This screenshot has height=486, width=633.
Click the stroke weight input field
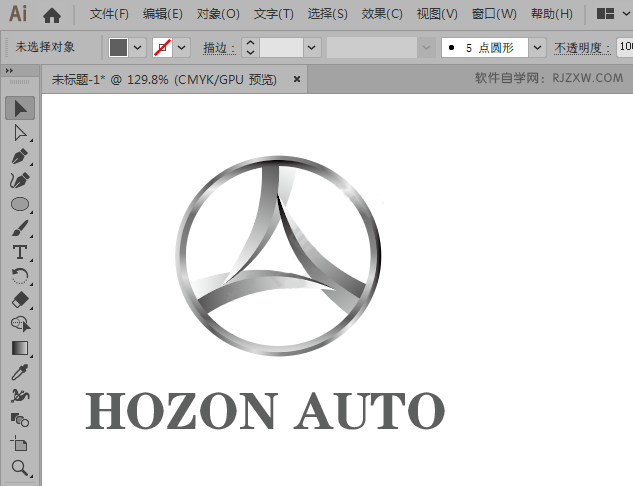[x=281, y=48]
